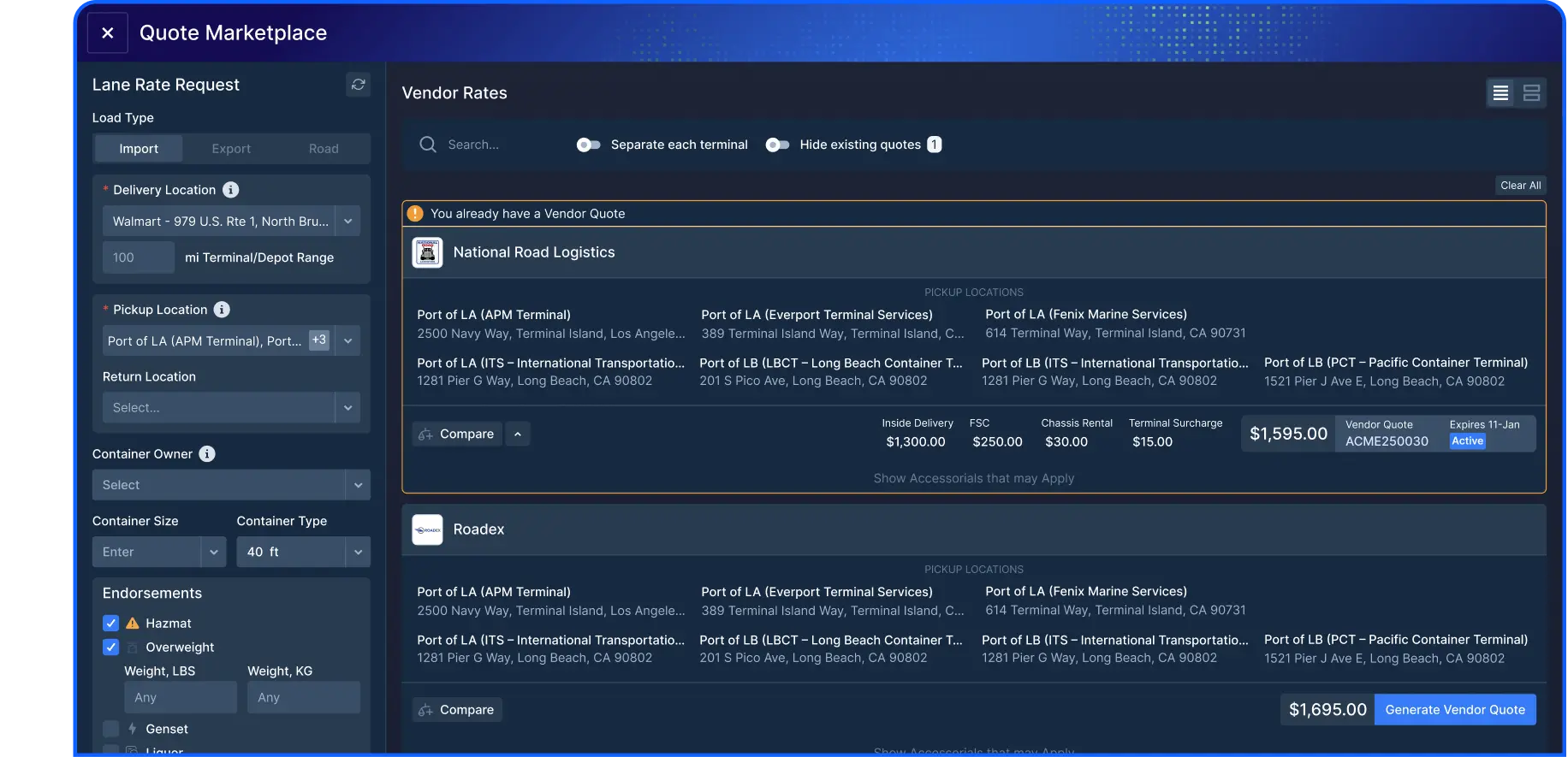This screenshot has height=757, width=1568.
Task: Click National Road Logistics vendor name
Action: 534,252
